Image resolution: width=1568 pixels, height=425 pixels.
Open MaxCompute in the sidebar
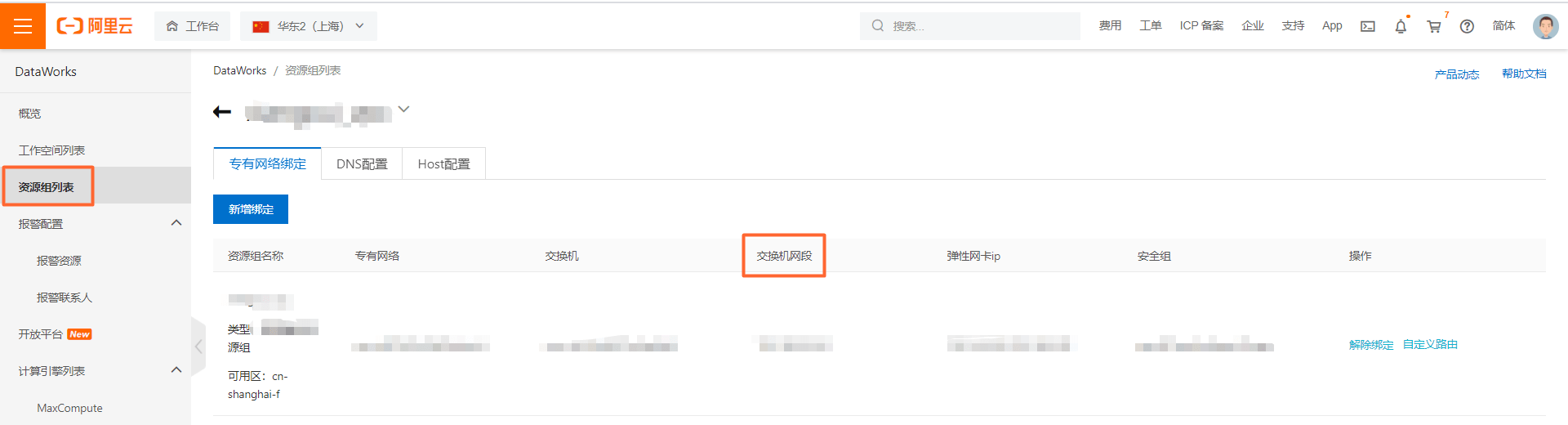[x=69, y=408]
